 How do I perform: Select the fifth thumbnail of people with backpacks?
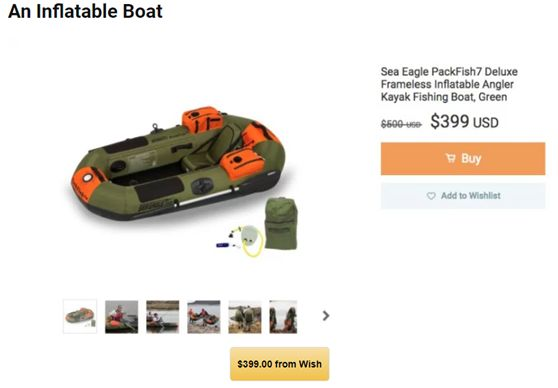245,317
